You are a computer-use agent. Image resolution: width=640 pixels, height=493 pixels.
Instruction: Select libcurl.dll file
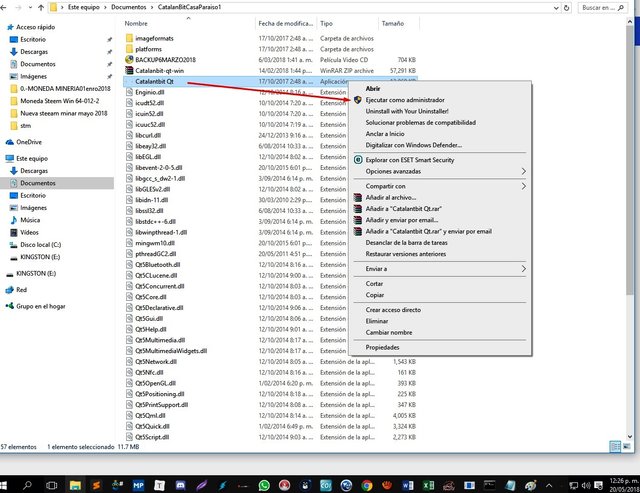(x=148, y=135)
